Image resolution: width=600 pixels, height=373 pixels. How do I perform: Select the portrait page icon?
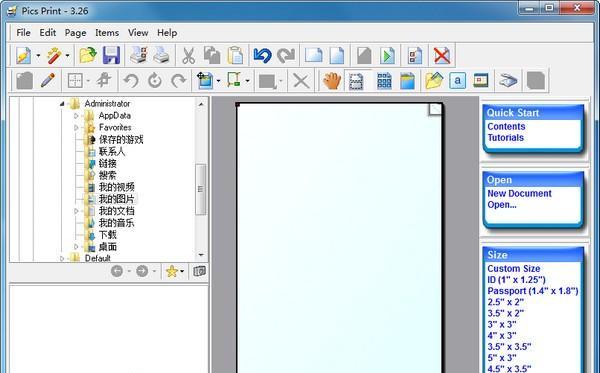click(x=337, y=56)
